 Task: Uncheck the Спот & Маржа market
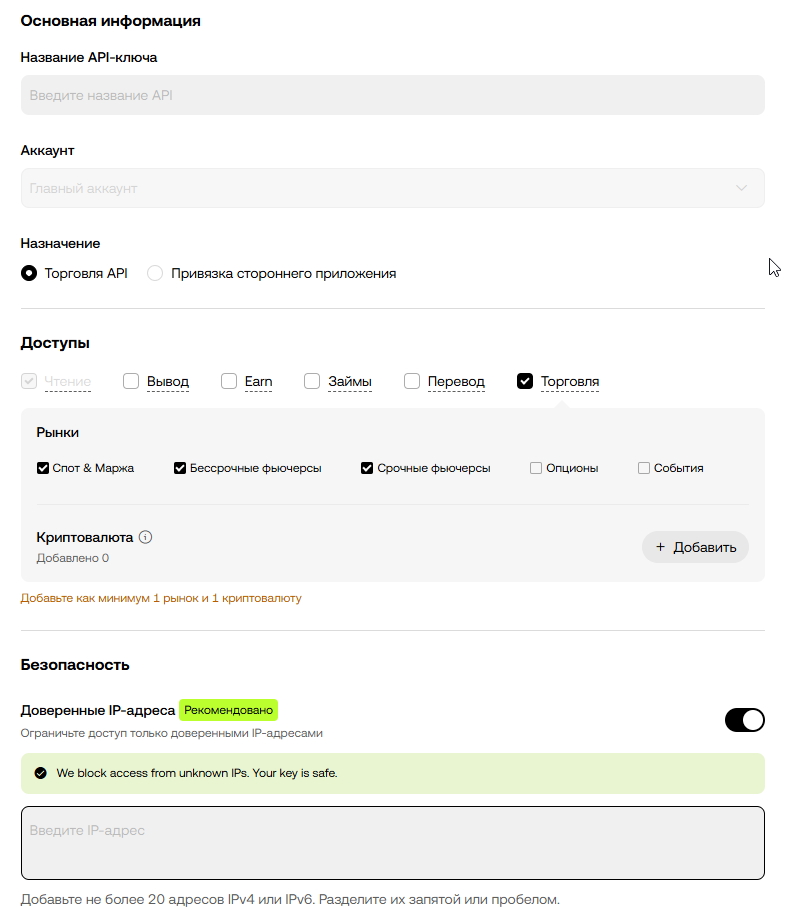(x=43, y=468)
